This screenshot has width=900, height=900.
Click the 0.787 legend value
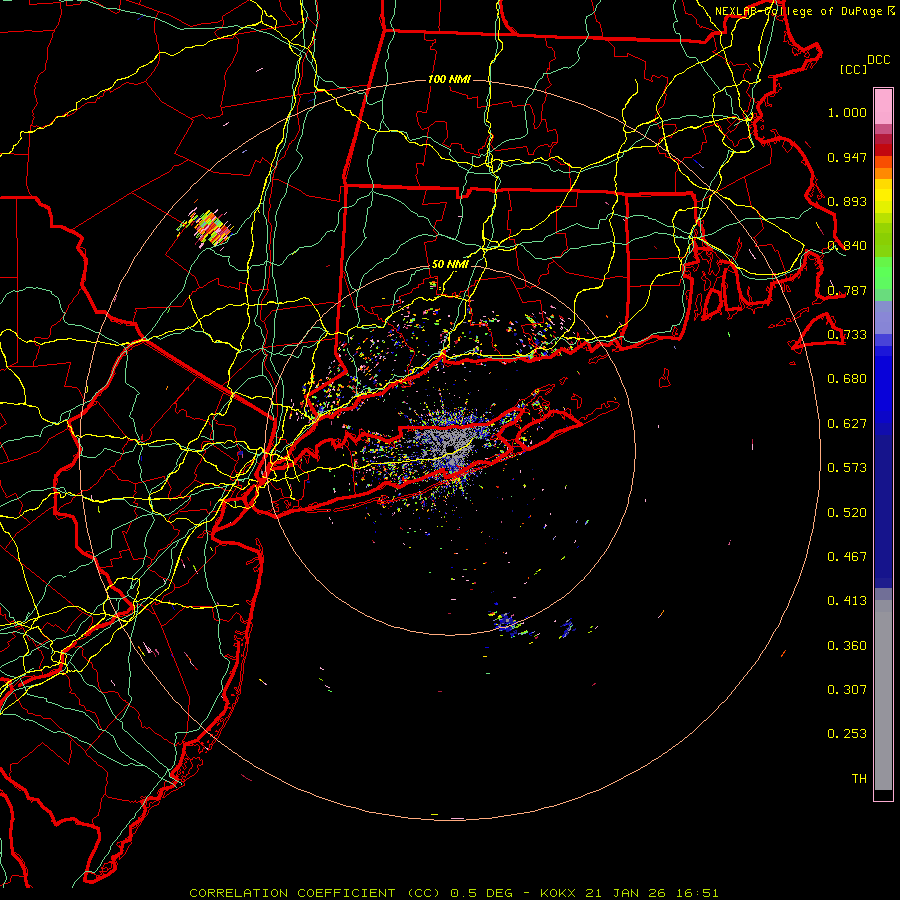(847, 290)
